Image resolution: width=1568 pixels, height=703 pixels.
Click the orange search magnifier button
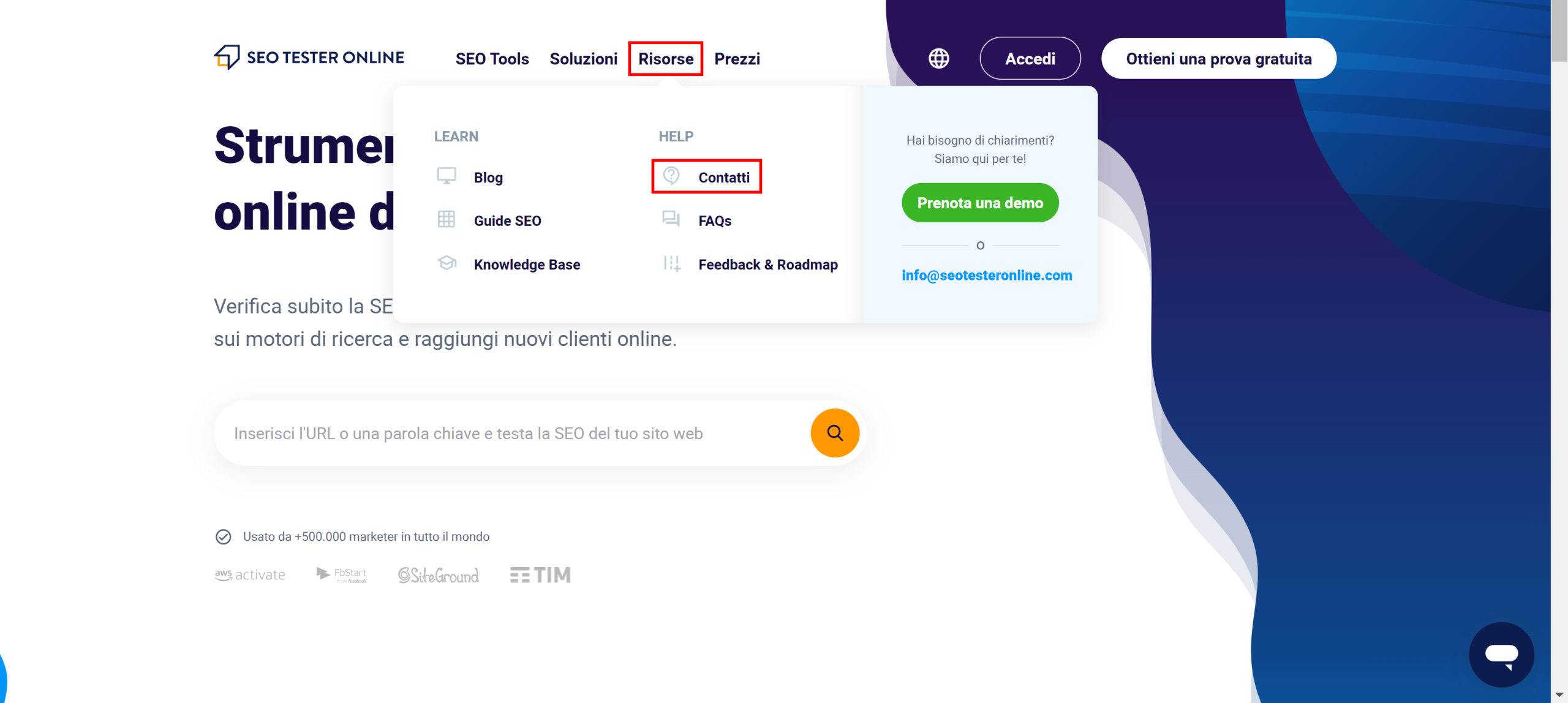click(x=835, y=433)
